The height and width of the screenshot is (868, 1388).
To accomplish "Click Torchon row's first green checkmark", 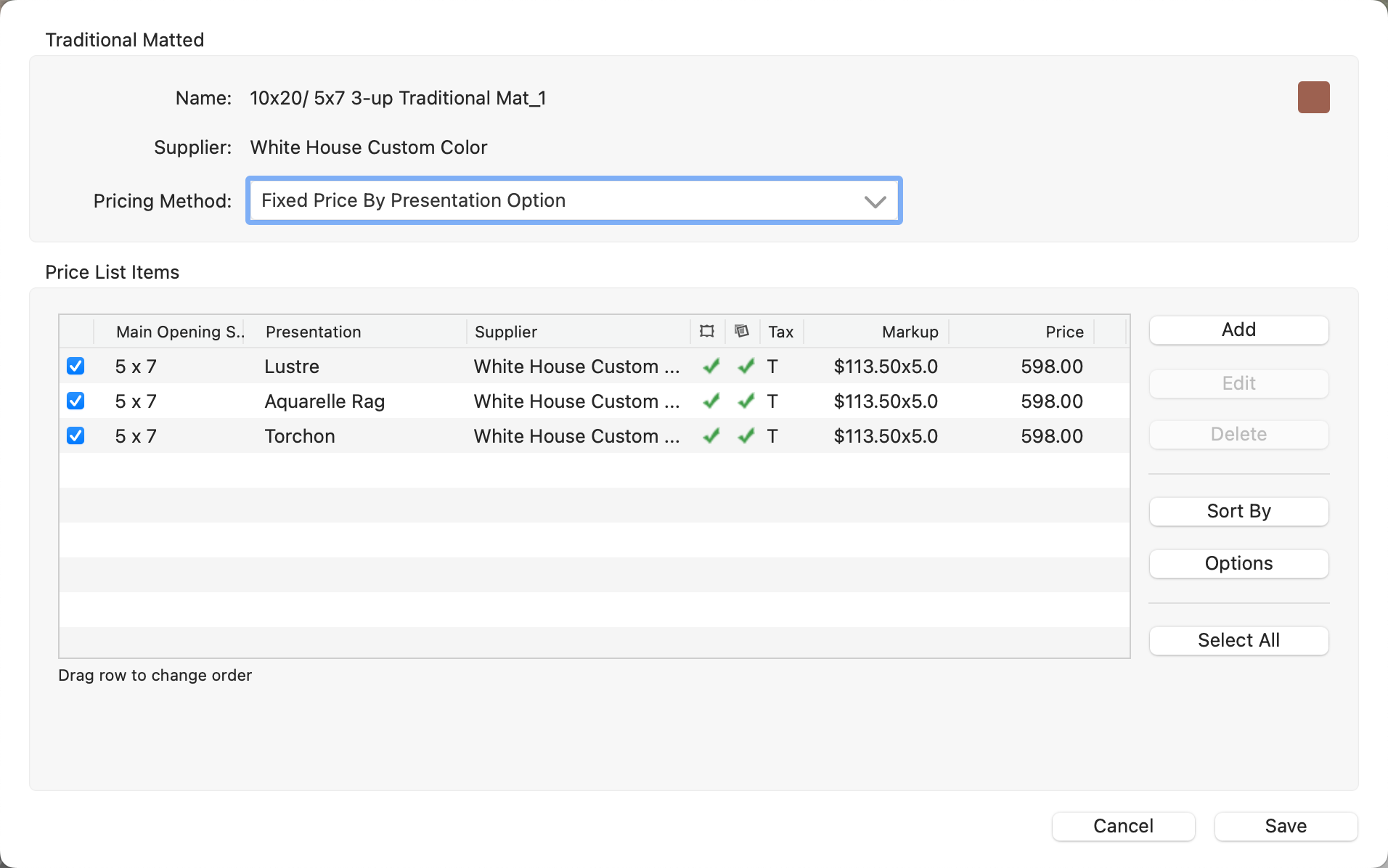I will click(711, 436).
